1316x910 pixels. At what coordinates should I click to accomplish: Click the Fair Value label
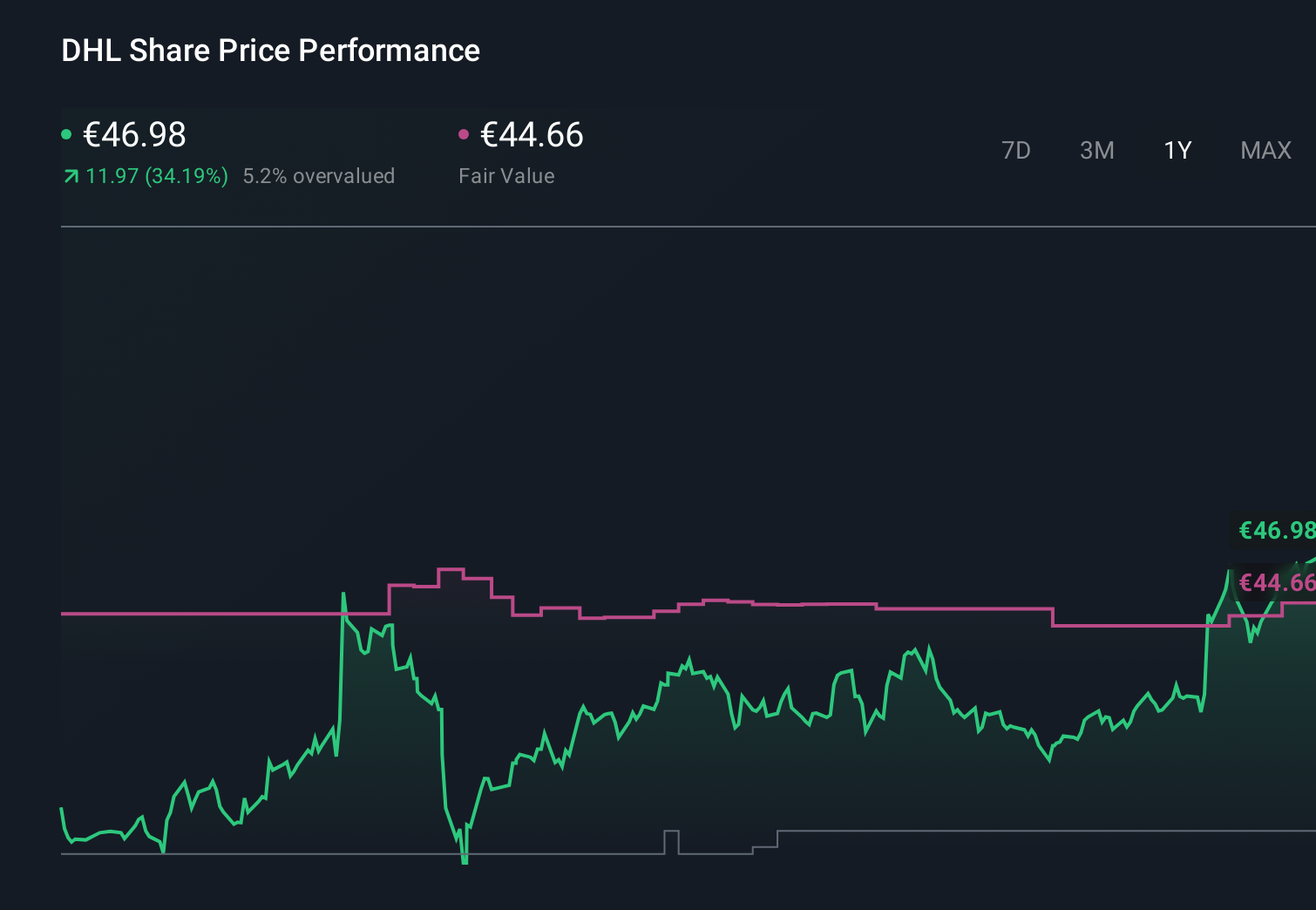pyautogui.click(x=506, y=176)
